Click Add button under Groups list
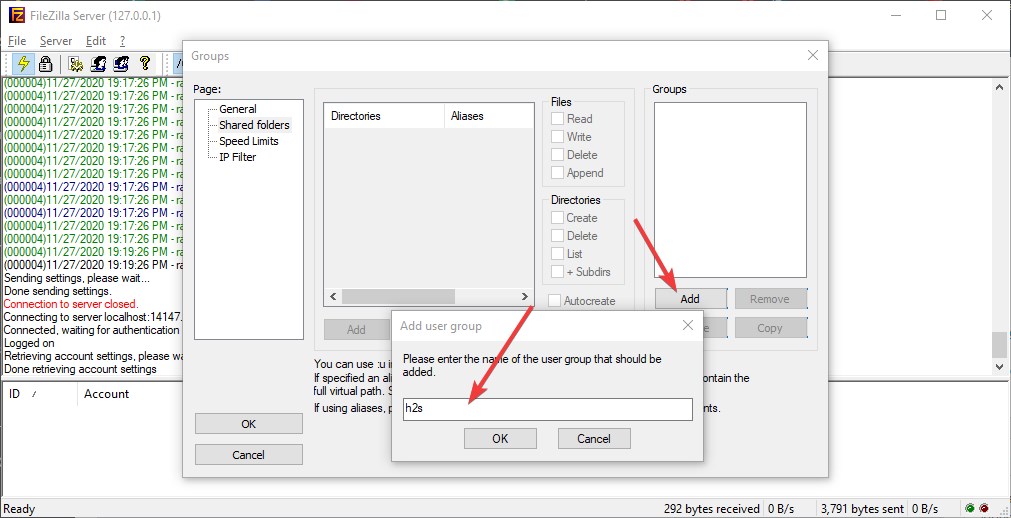This screenshot has width=1011, height=518. (691, 299)
